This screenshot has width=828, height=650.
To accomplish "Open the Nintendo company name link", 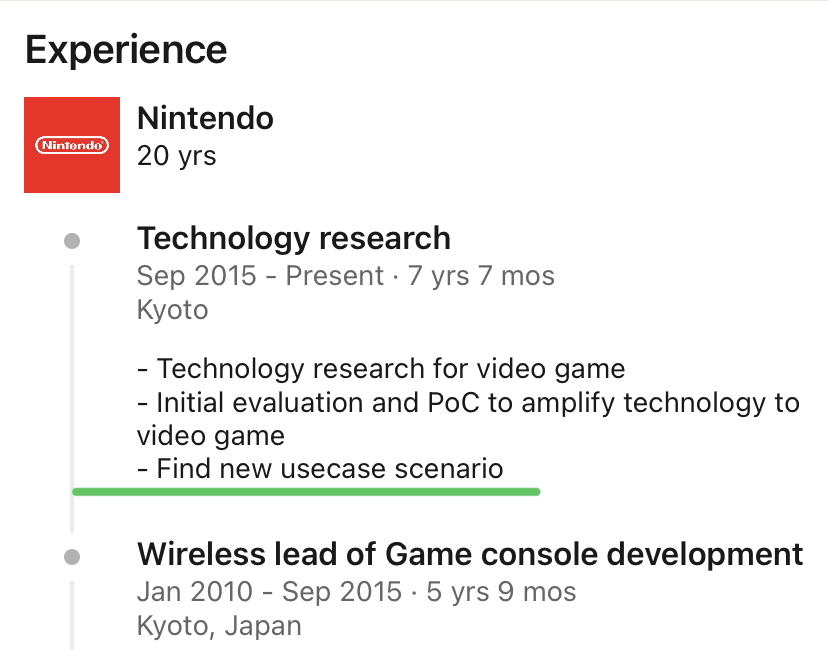I will click(205, 119).
